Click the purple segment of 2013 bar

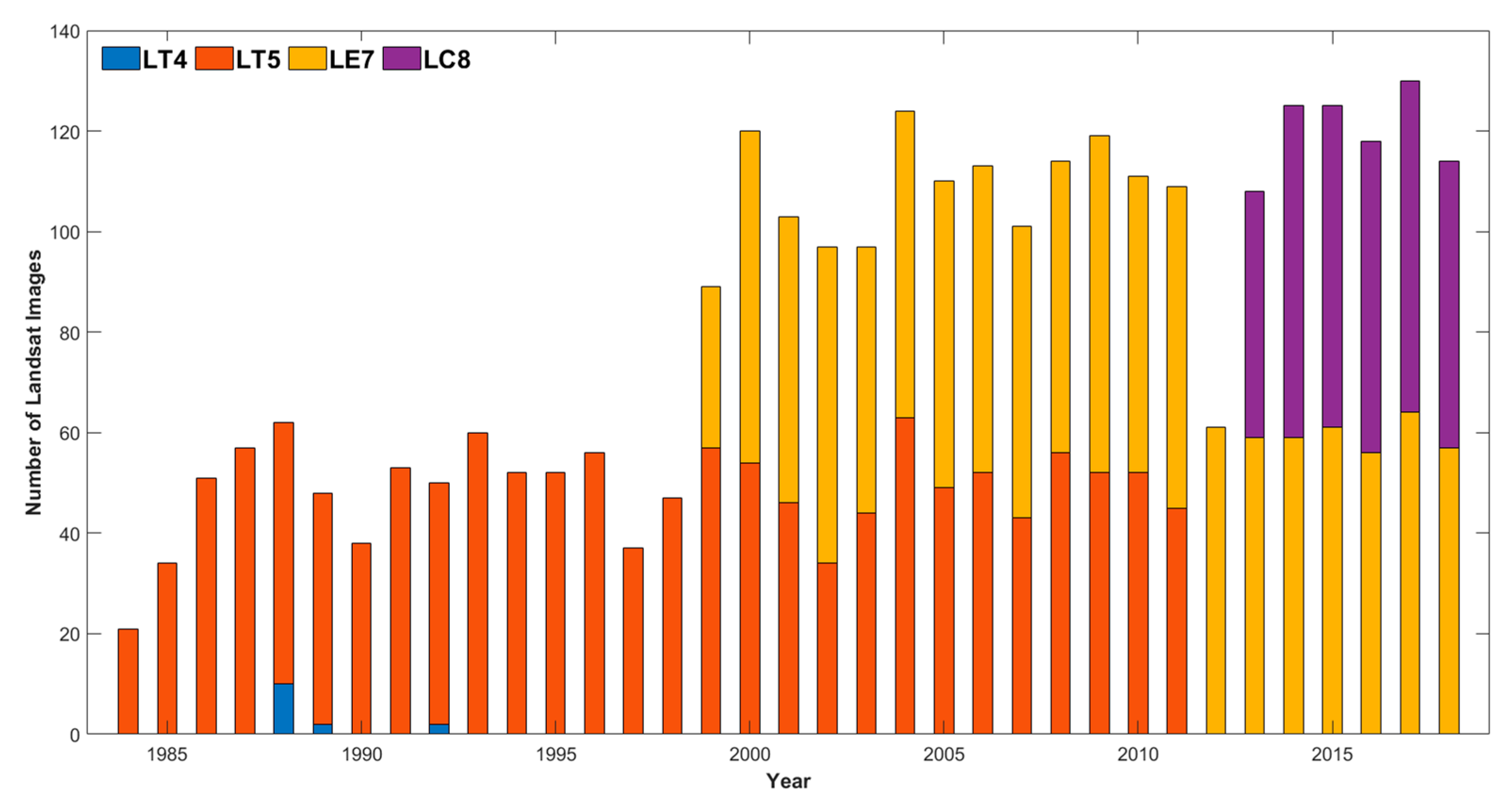pyautogui.click(x=1254, y=314)
